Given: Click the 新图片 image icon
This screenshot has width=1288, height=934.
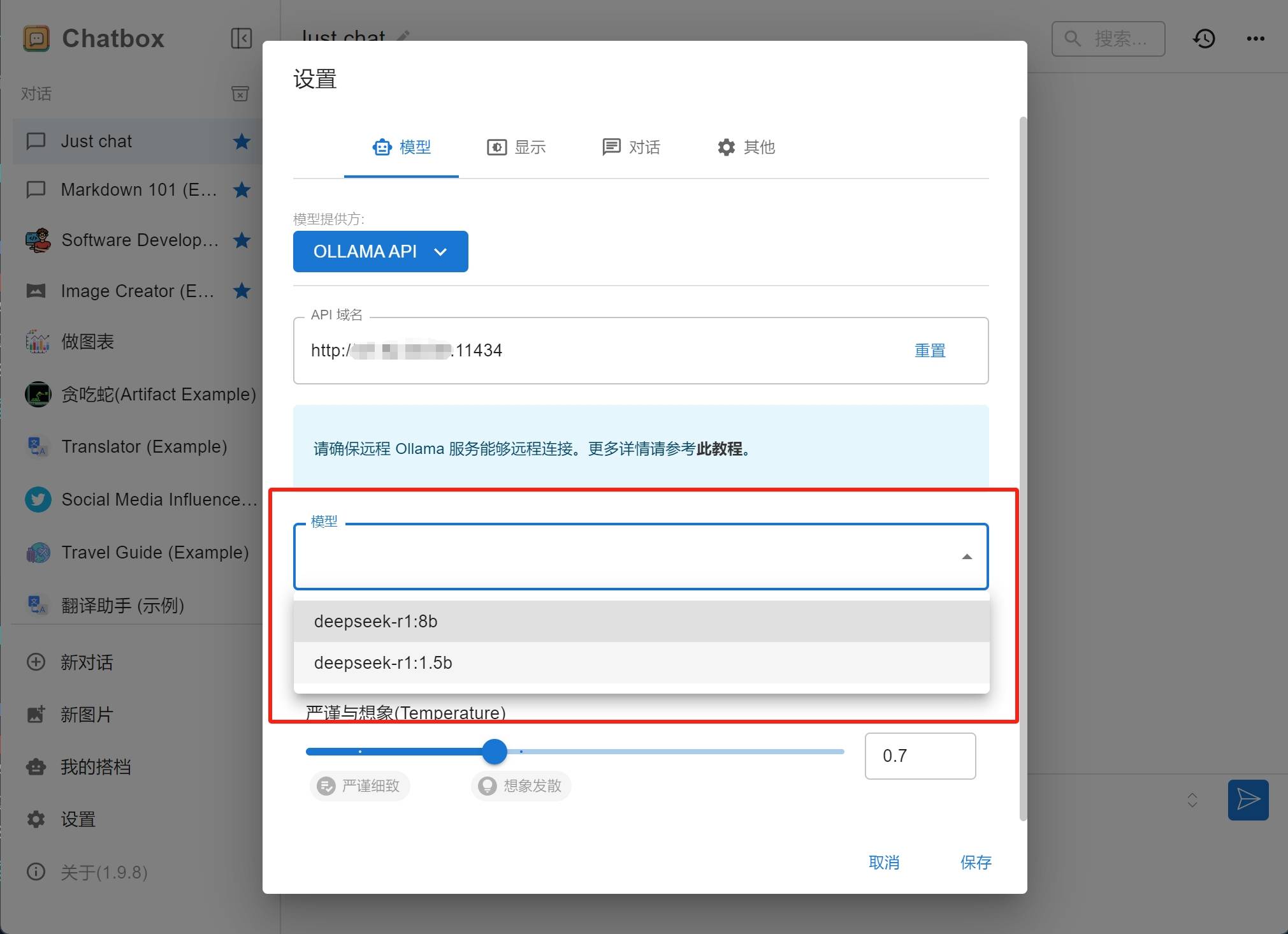Looking at the screenshot, I should tap(36, 714).
